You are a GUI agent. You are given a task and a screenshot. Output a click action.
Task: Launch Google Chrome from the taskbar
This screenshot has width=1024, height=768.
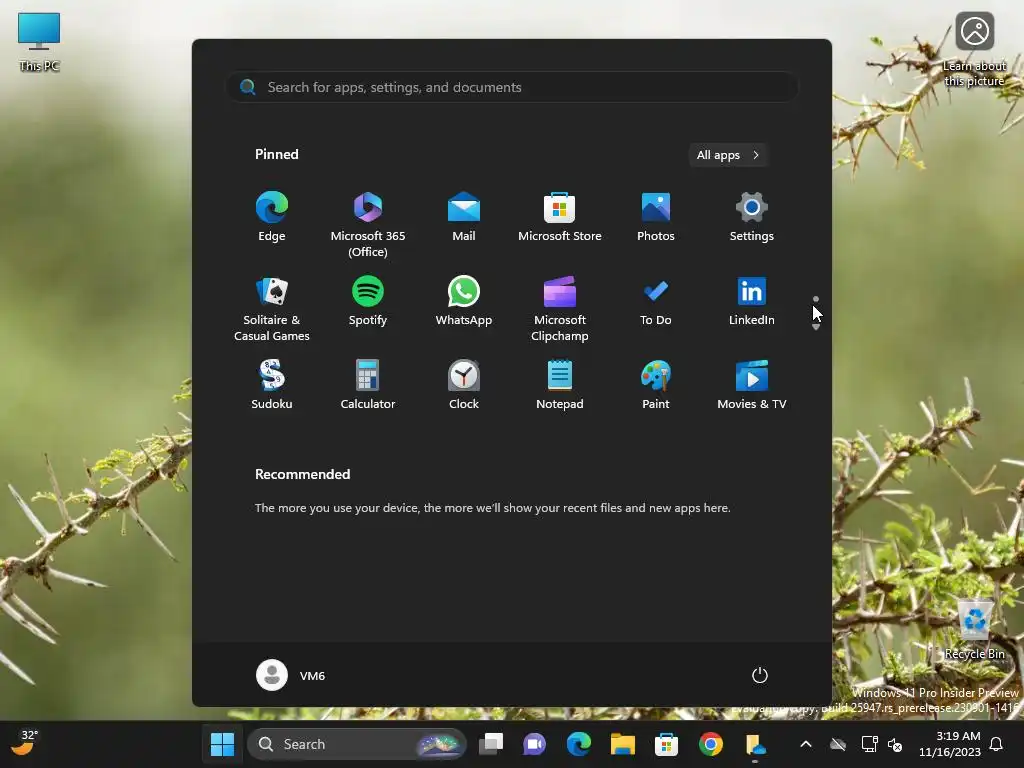click(711, 744)
